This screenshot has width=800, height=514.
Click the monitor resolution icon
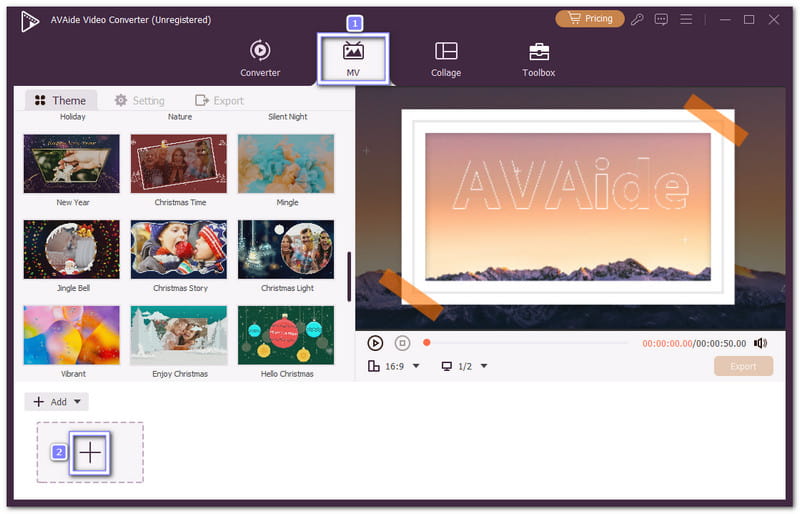coord(447,366)
